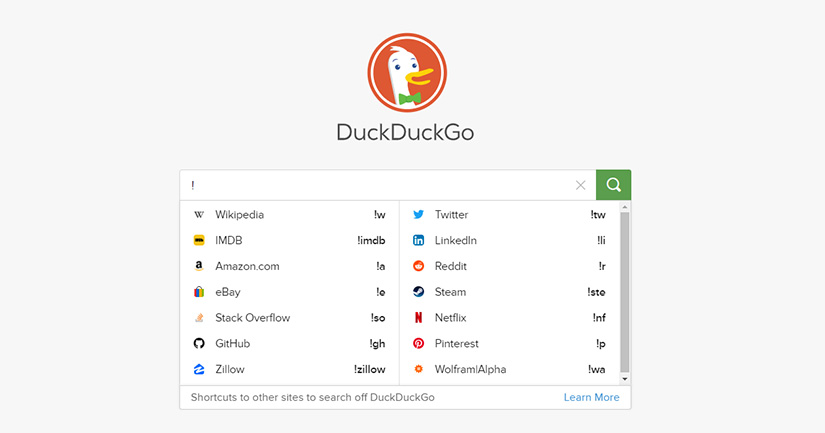825x433 pixels.
Task: Select the WolframAlpha suggestion label
Action: 470,369
